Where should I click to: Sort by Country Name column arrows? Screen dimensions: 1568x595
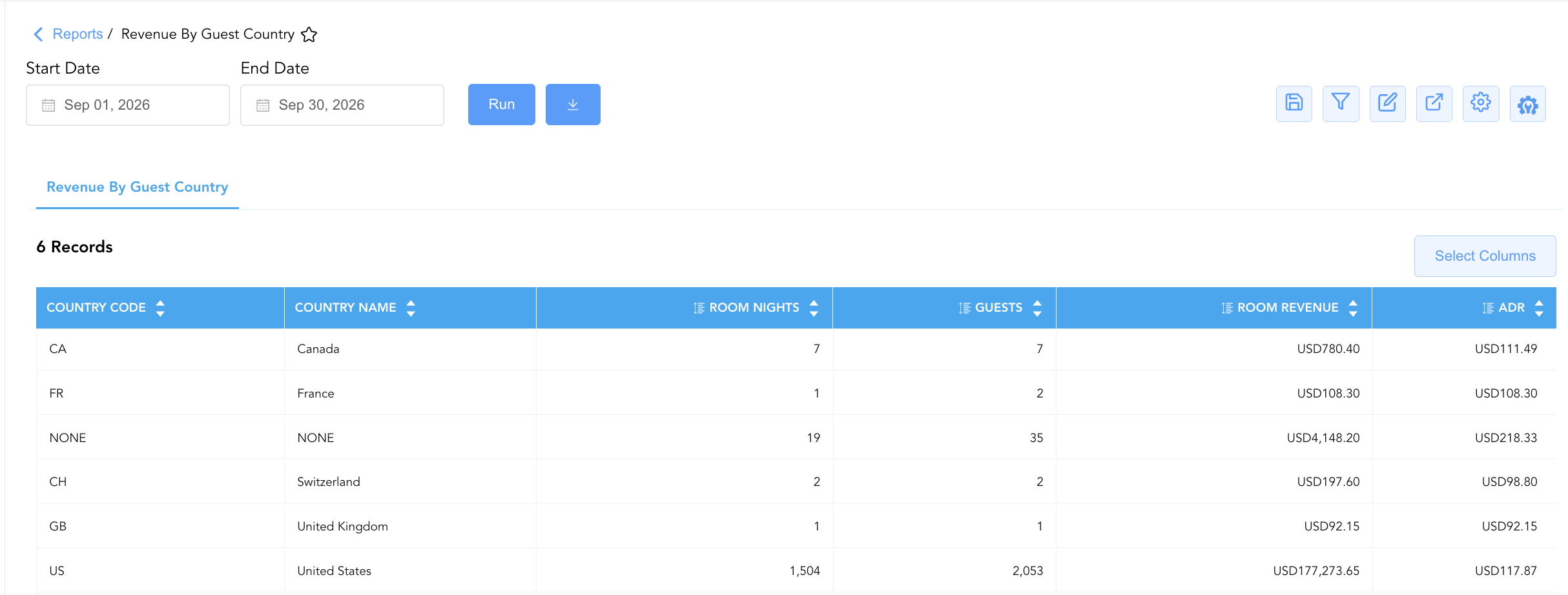(411, 308)
